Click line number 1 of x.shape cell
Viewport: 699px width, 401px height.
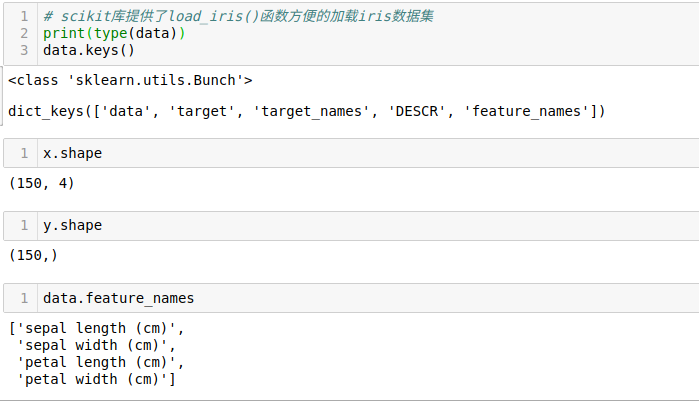pyautogui.click(x=24, y=153)
